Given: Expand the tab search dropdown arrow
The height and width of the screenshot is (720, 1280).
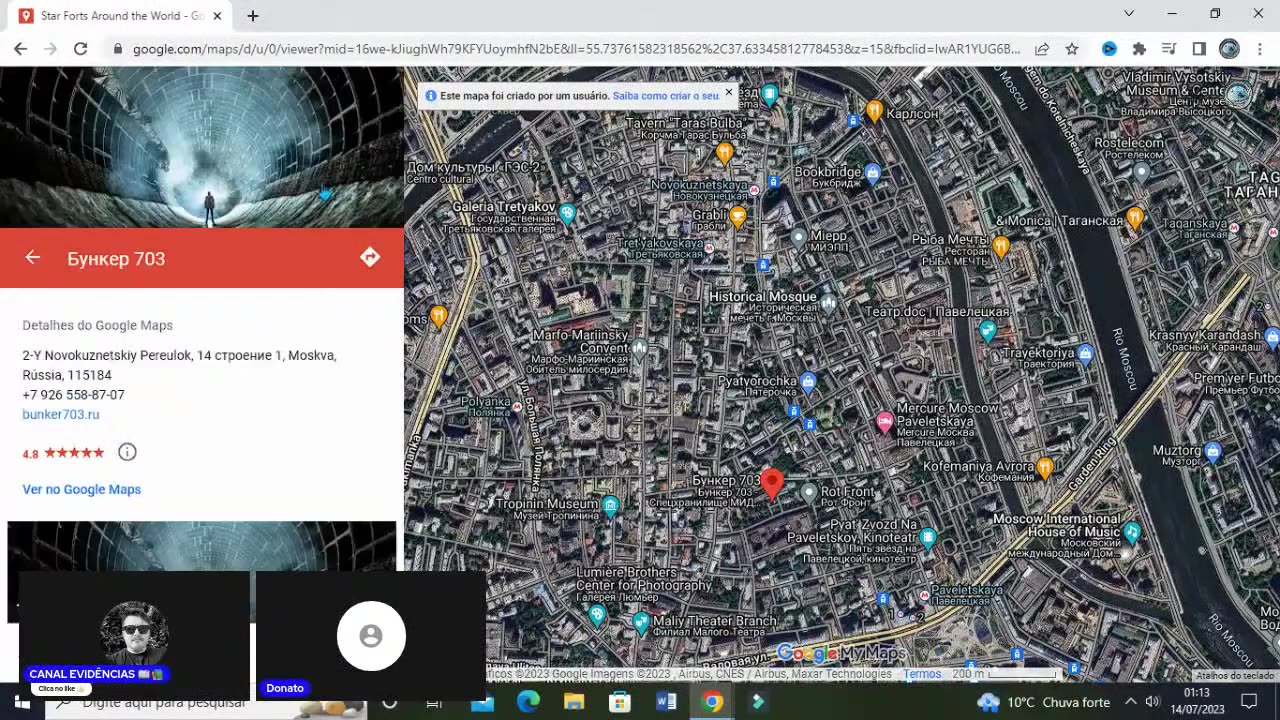Looking at the screenshot, I should [1129, 14].
